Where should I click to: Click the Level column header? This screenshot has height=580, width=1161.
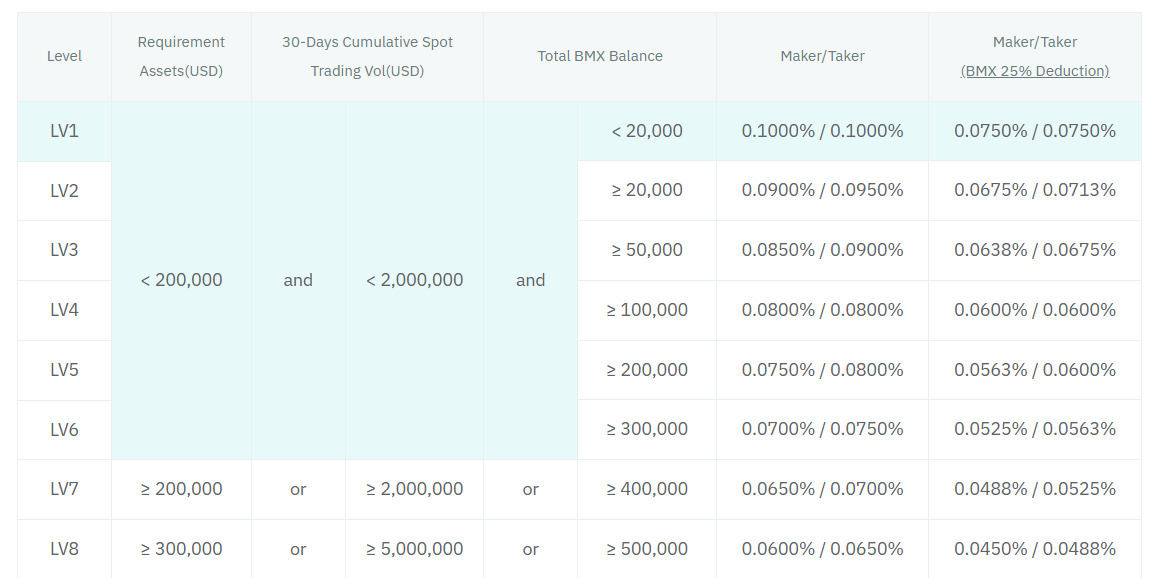[x=64, y=56]
